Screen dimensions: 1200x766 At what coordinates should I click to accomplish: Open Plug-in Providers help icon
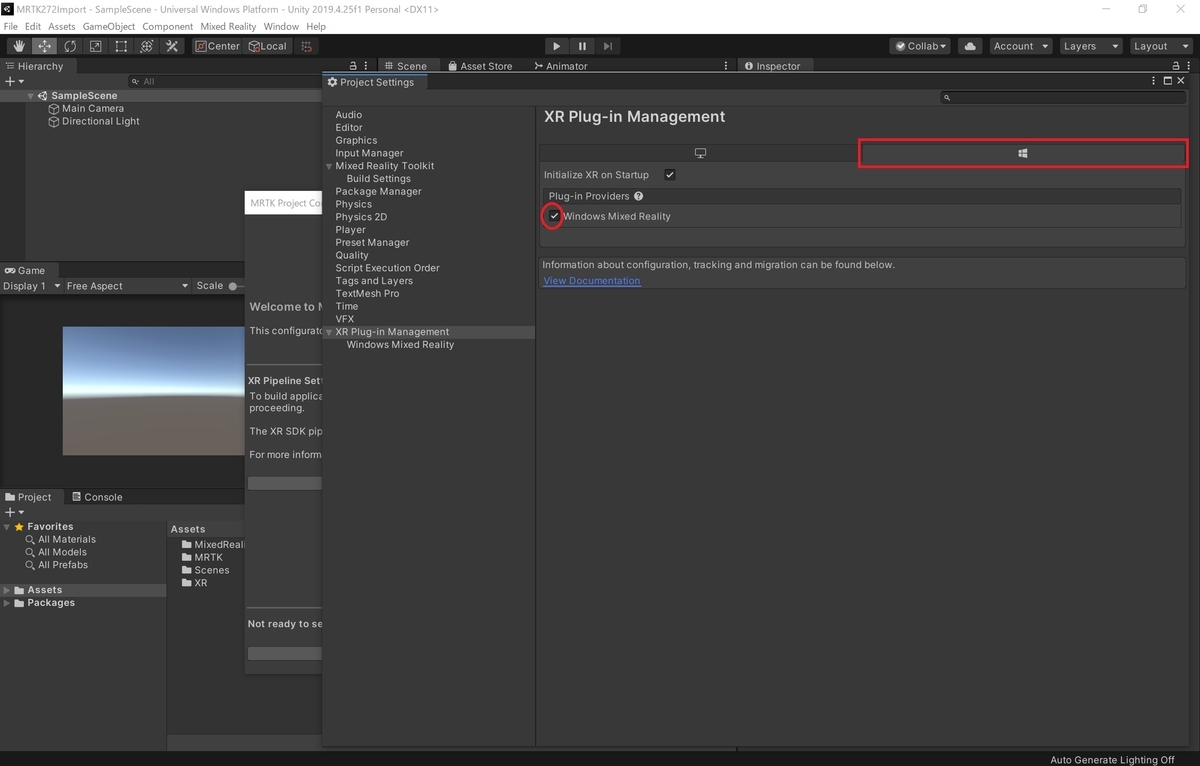[x=638, y=196]
